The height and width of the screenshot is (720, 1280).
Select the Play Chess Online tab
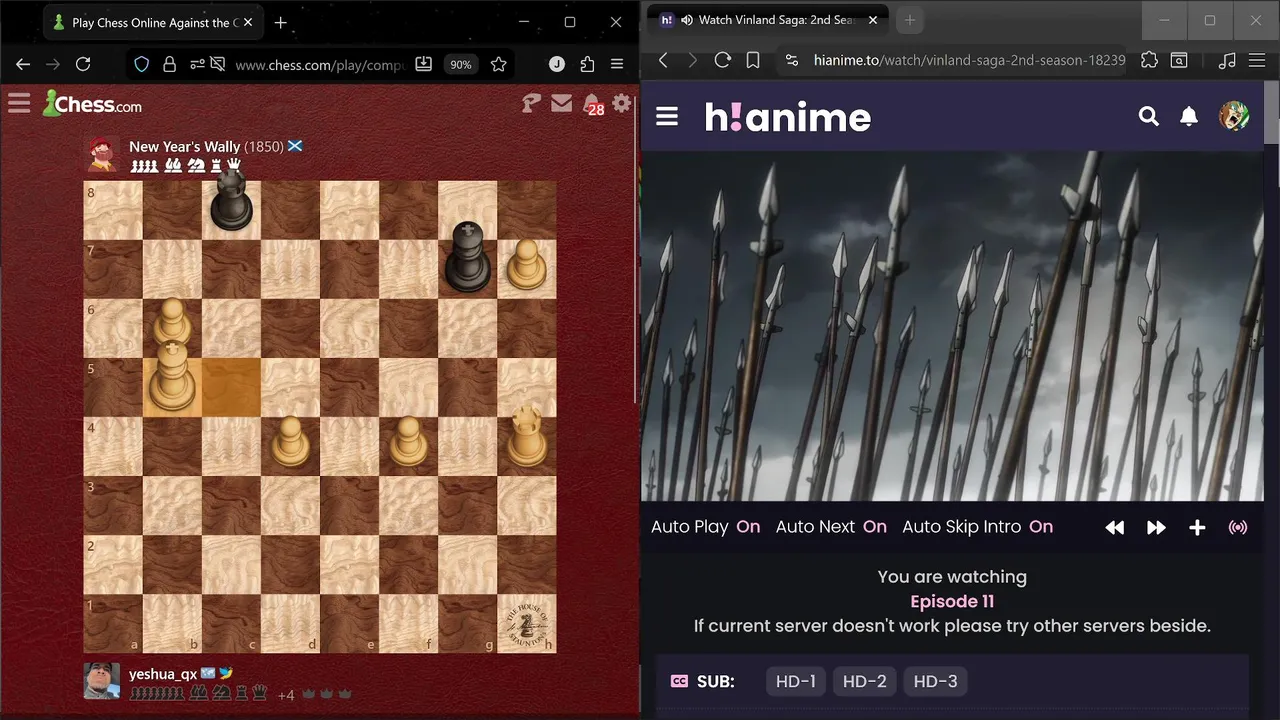coord(155,22)
